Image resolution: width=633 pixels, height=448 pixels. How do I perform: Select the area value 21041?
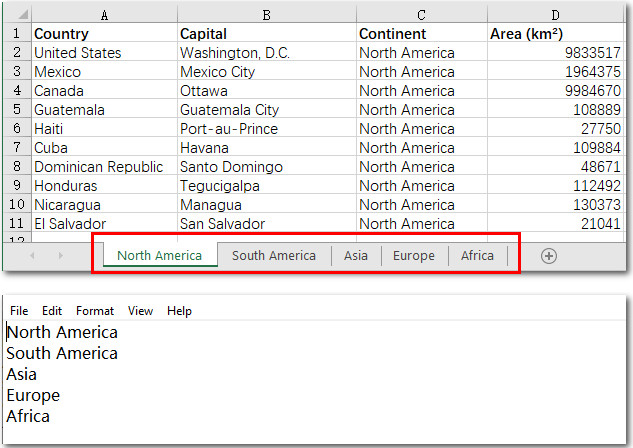(555, 223)
